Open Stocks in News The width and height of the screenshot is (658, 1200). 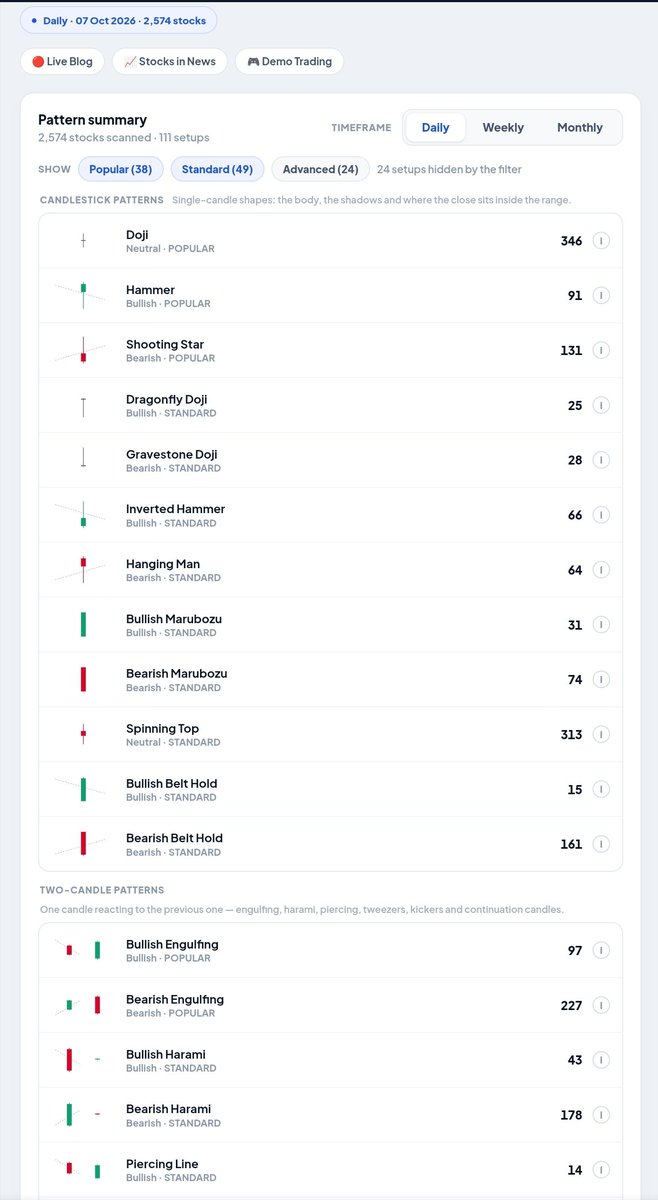tap(170, 61)
